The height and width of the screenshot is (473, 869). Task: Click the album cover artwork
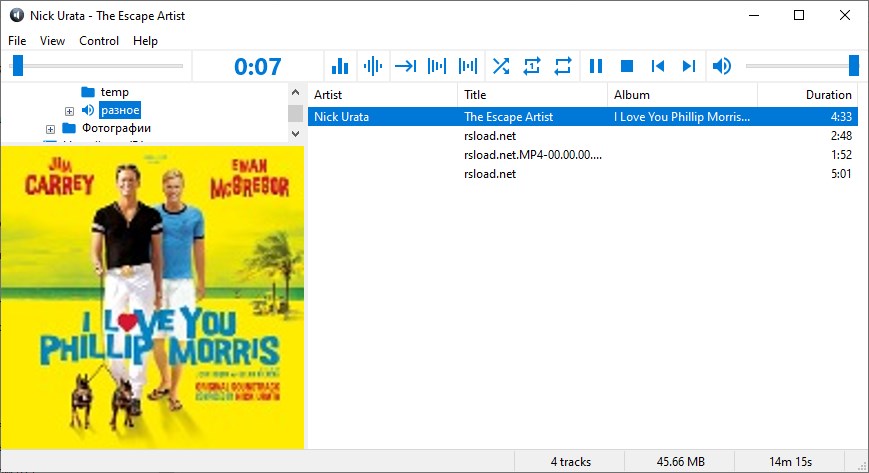click(152, 297)
